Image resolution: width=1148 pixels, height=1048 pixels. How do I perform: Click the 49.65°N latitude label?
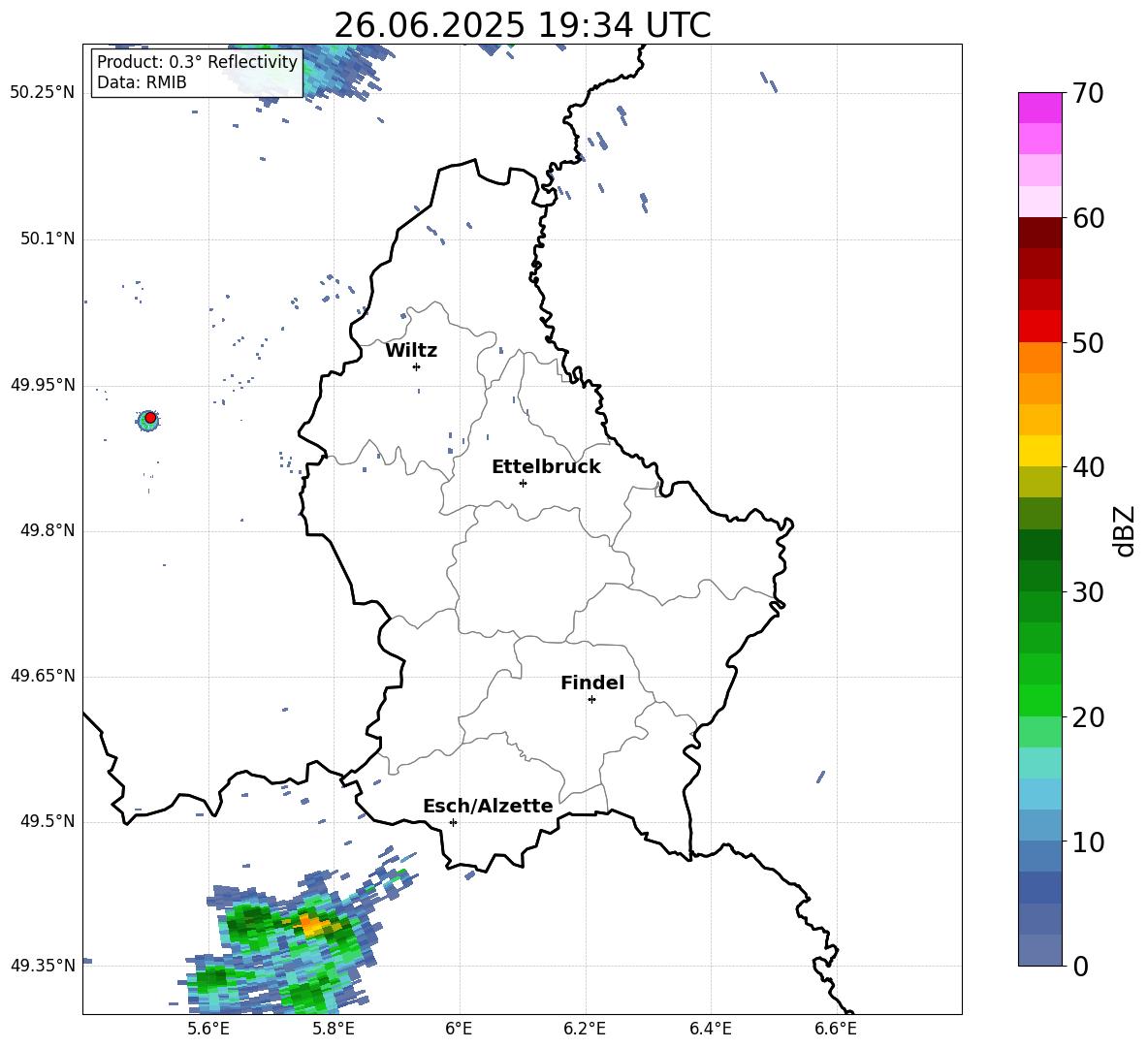point(43,676)
